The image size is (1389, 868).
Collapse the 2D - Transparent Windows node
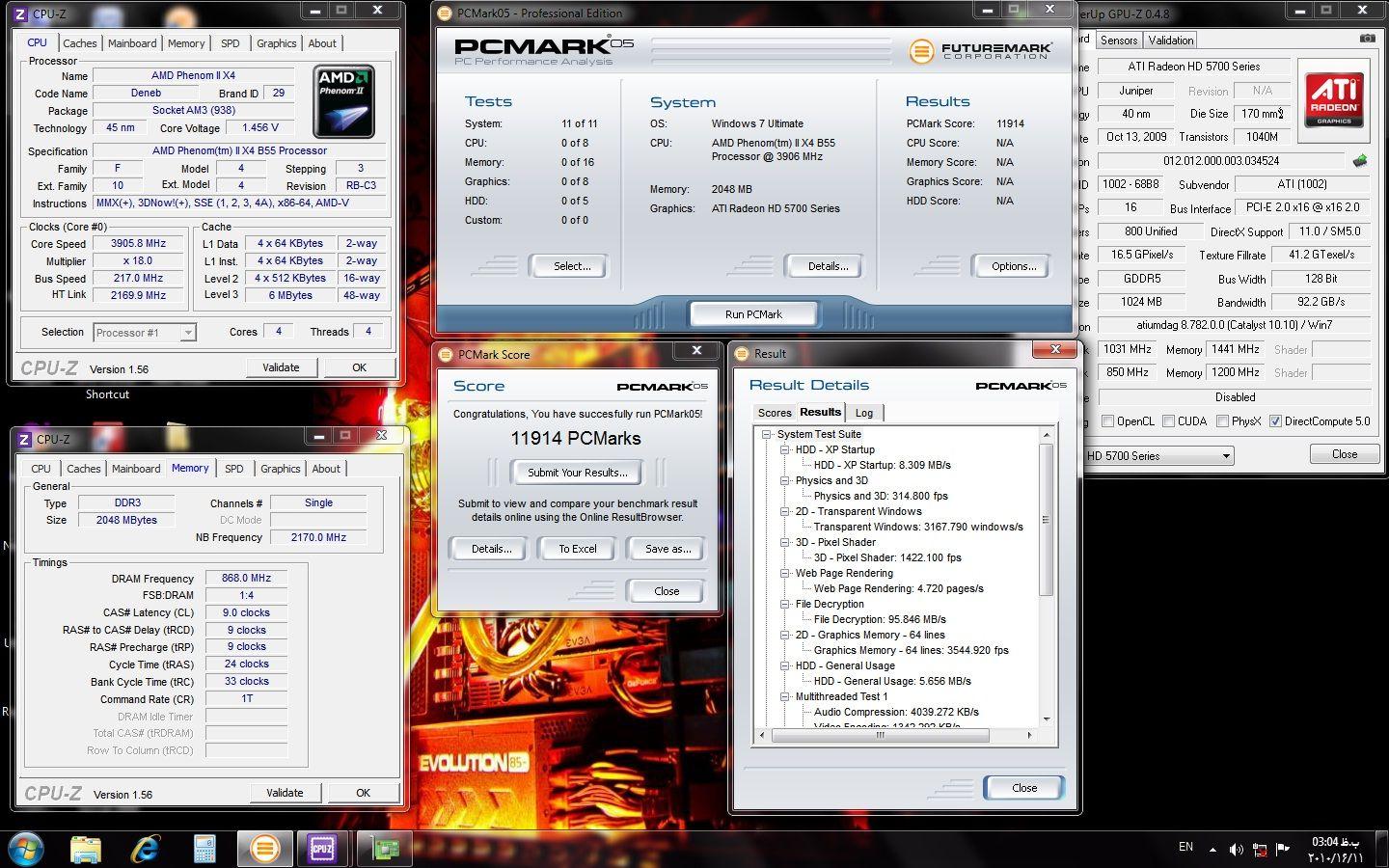(x=785, y=511)
